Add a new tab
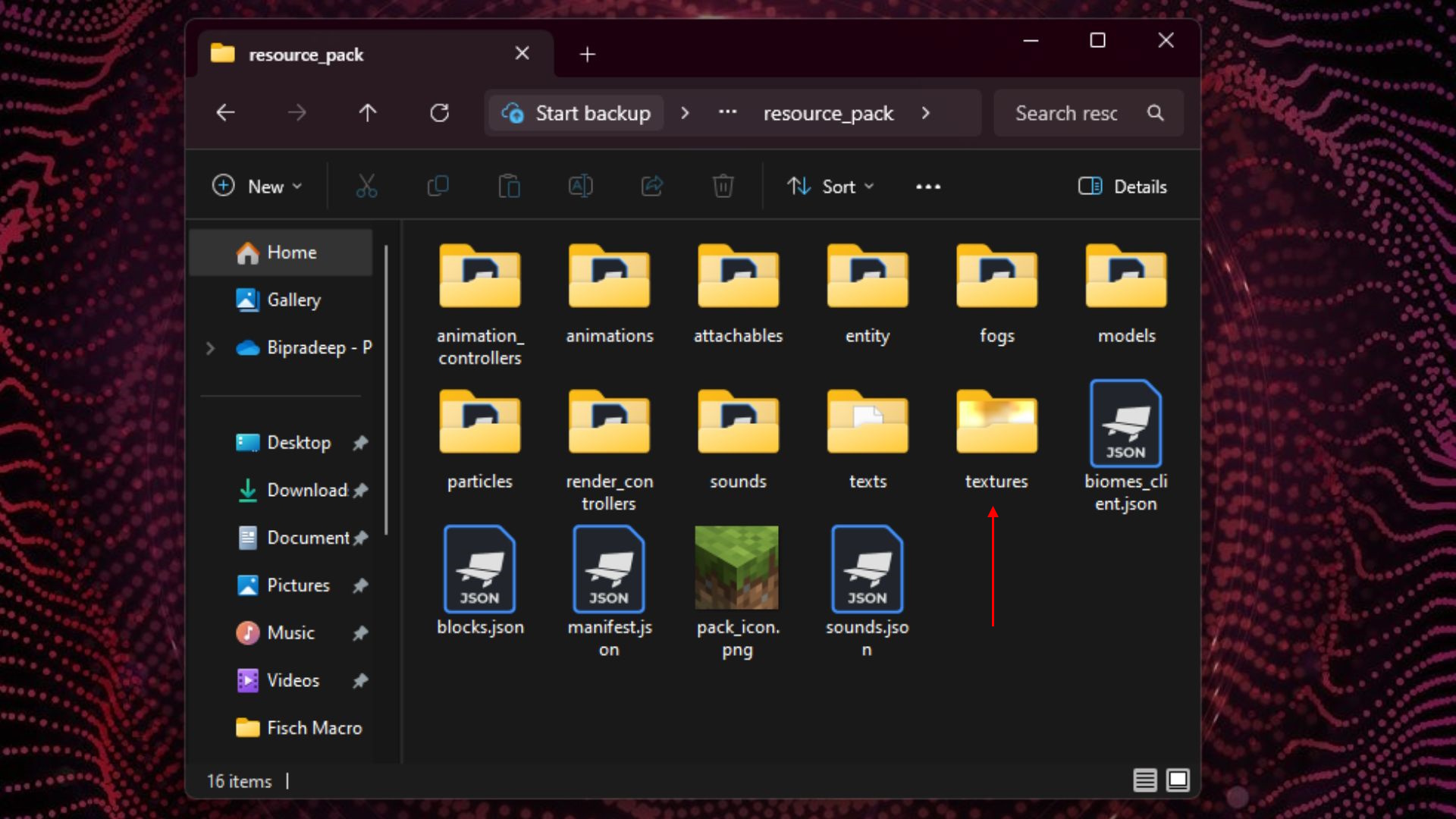 (587, 54)
